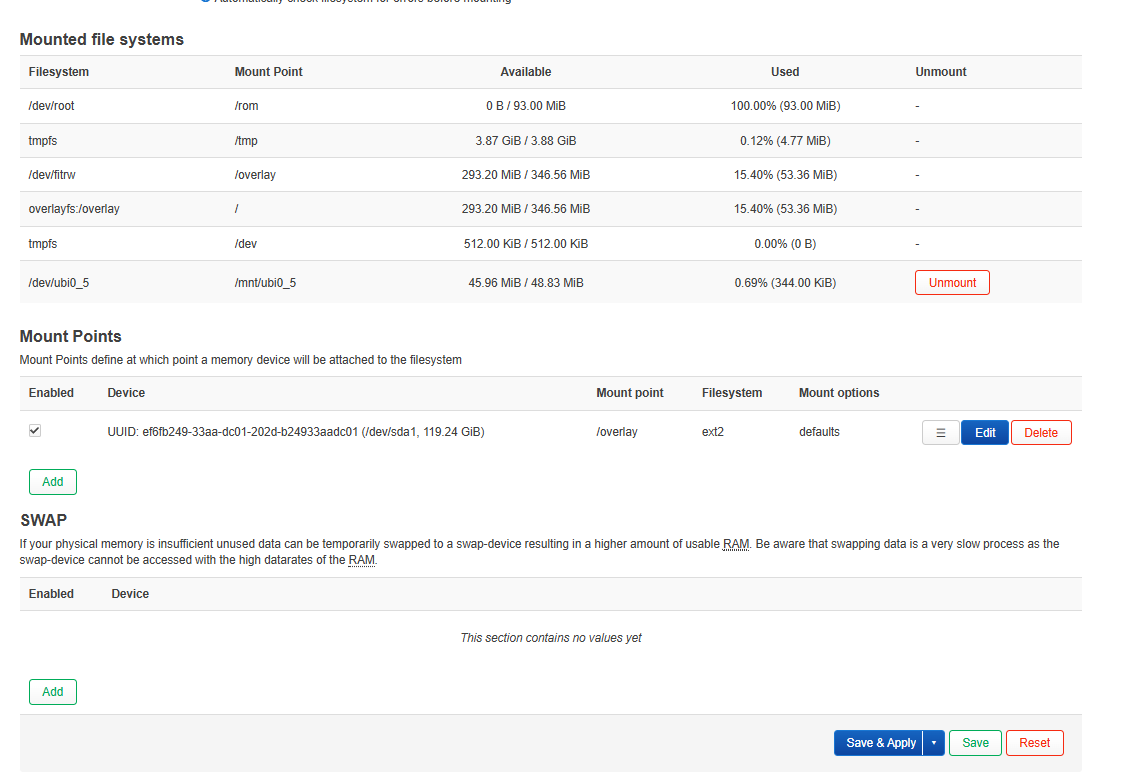
Task: Select the UUID device text for /dev/sda1
Action: point(295,432)
